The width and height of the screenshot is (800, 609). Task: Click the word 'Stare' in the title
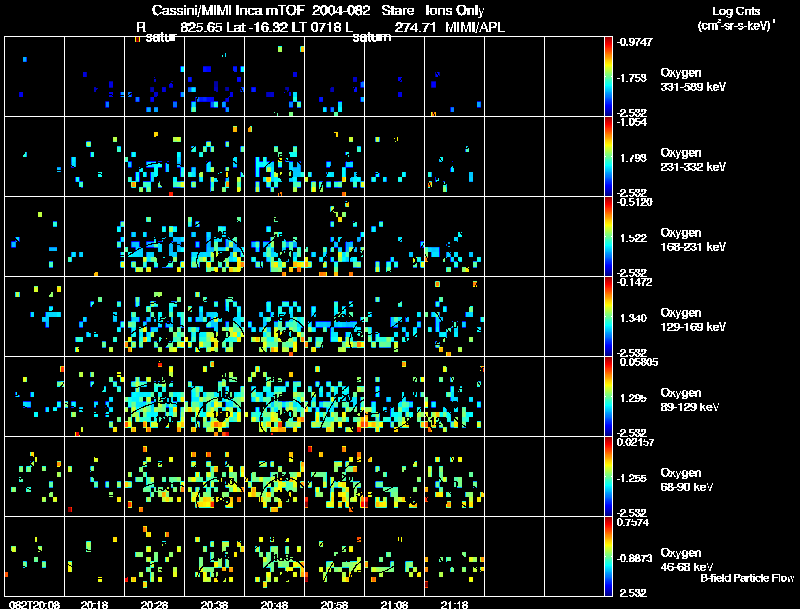pyautogui.click(x=397, y=11)
